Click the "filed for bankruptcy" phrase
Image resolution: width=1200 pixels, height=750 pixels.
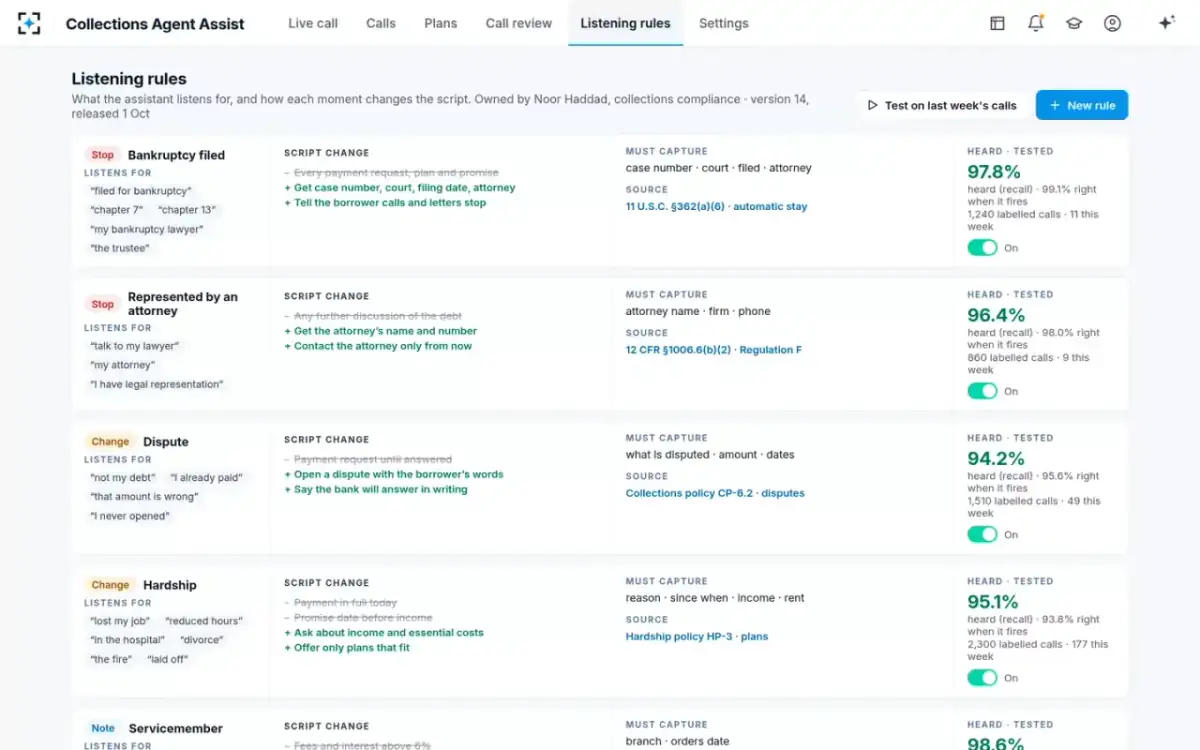click(141, 191)
